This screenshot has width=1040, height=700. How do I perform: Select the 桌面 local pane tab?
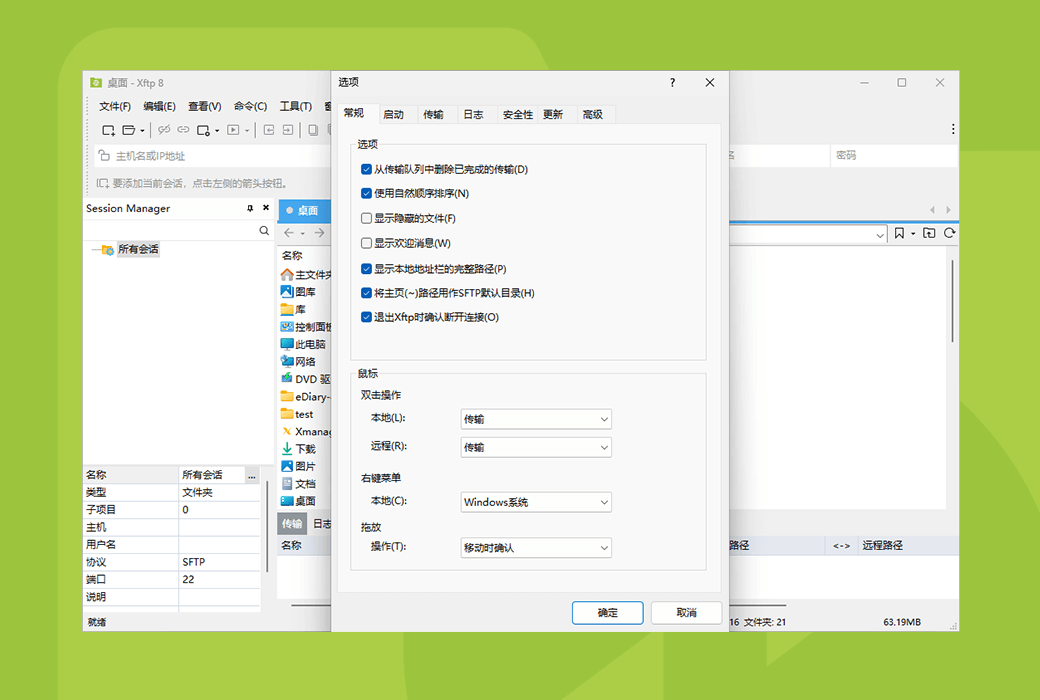pyautogui.click(x=304, y=210)
